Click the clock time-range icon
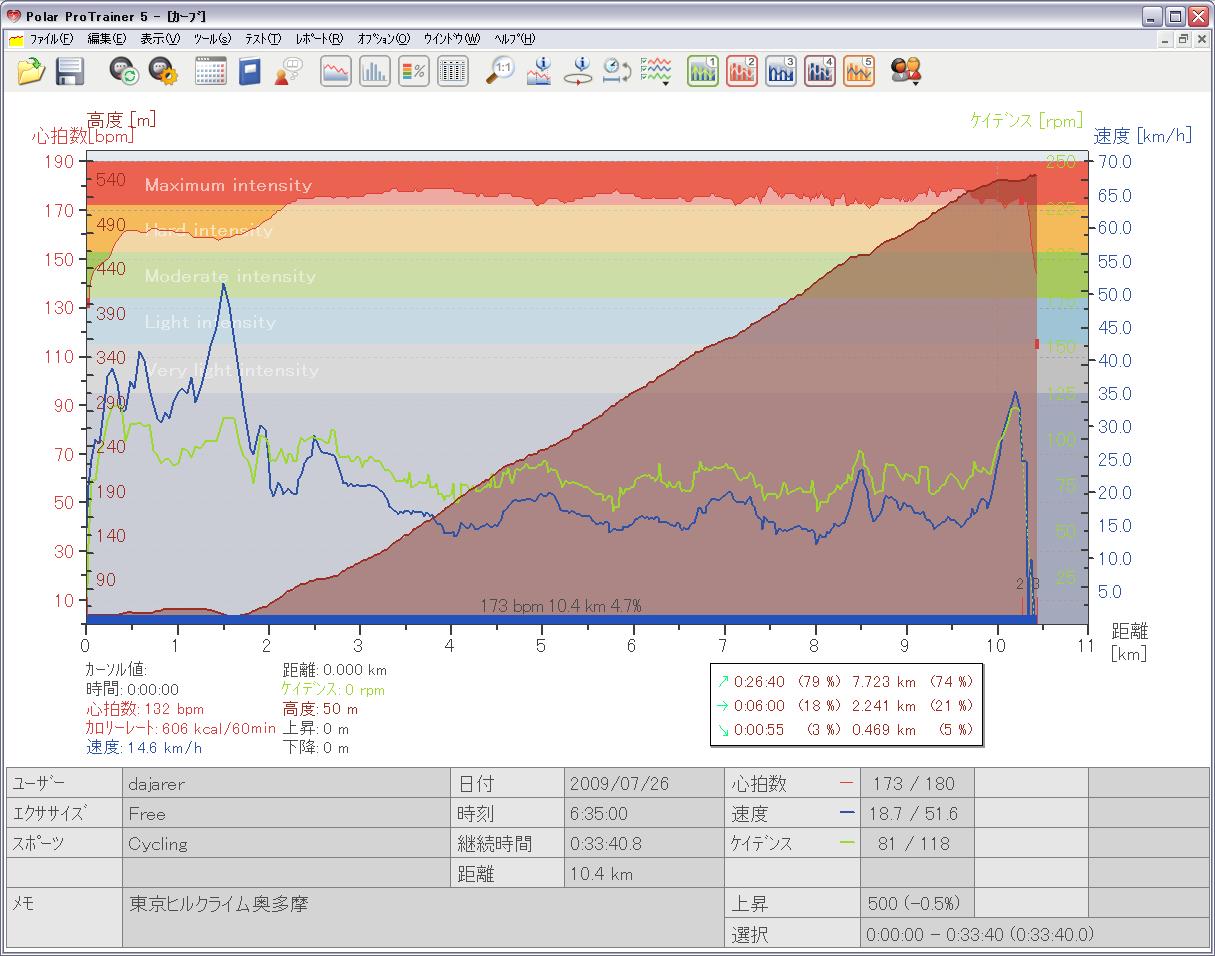Screen dimensions: 1215x956 point(616,71)
